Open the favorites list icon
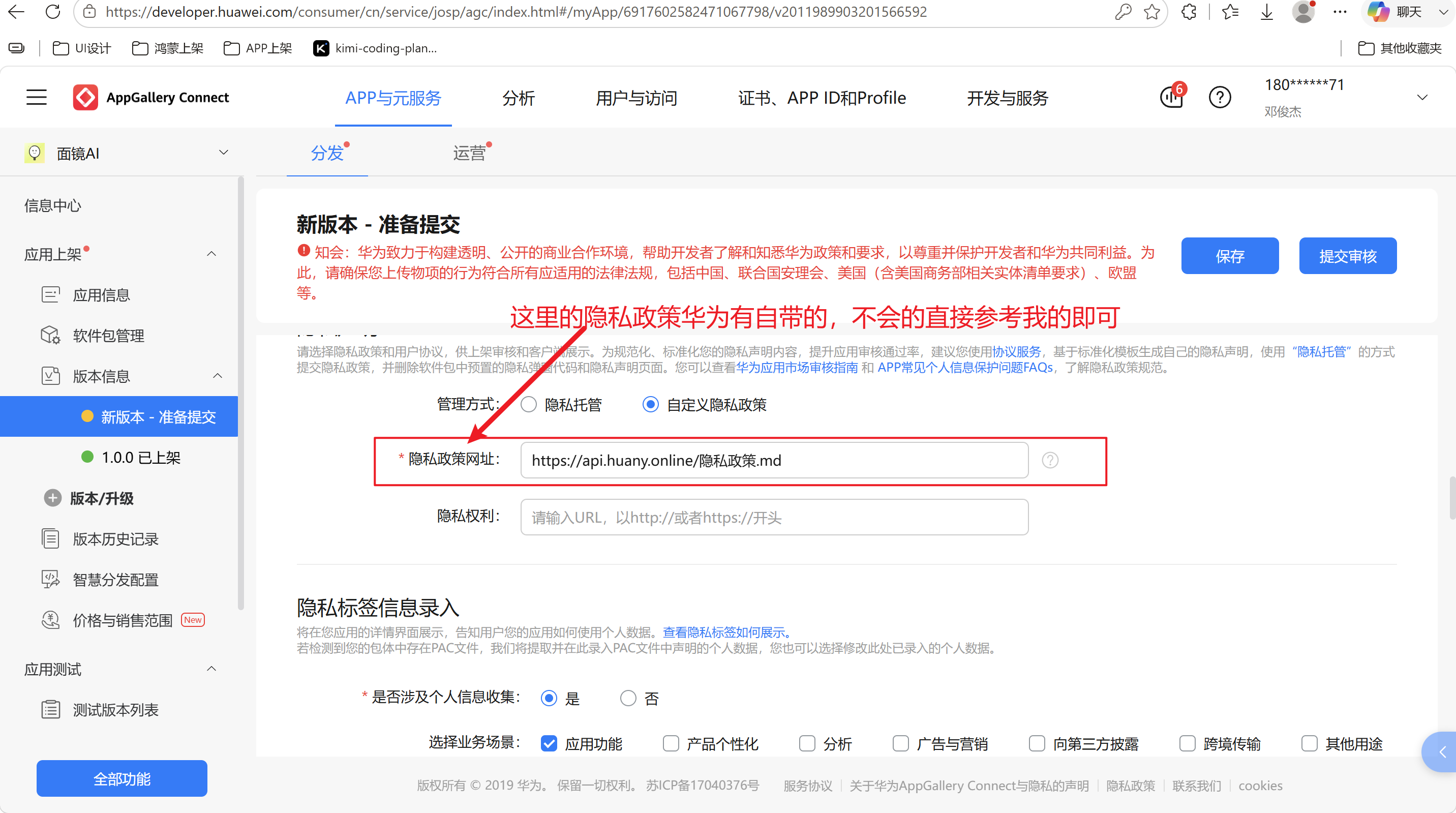 point(1230,12)
